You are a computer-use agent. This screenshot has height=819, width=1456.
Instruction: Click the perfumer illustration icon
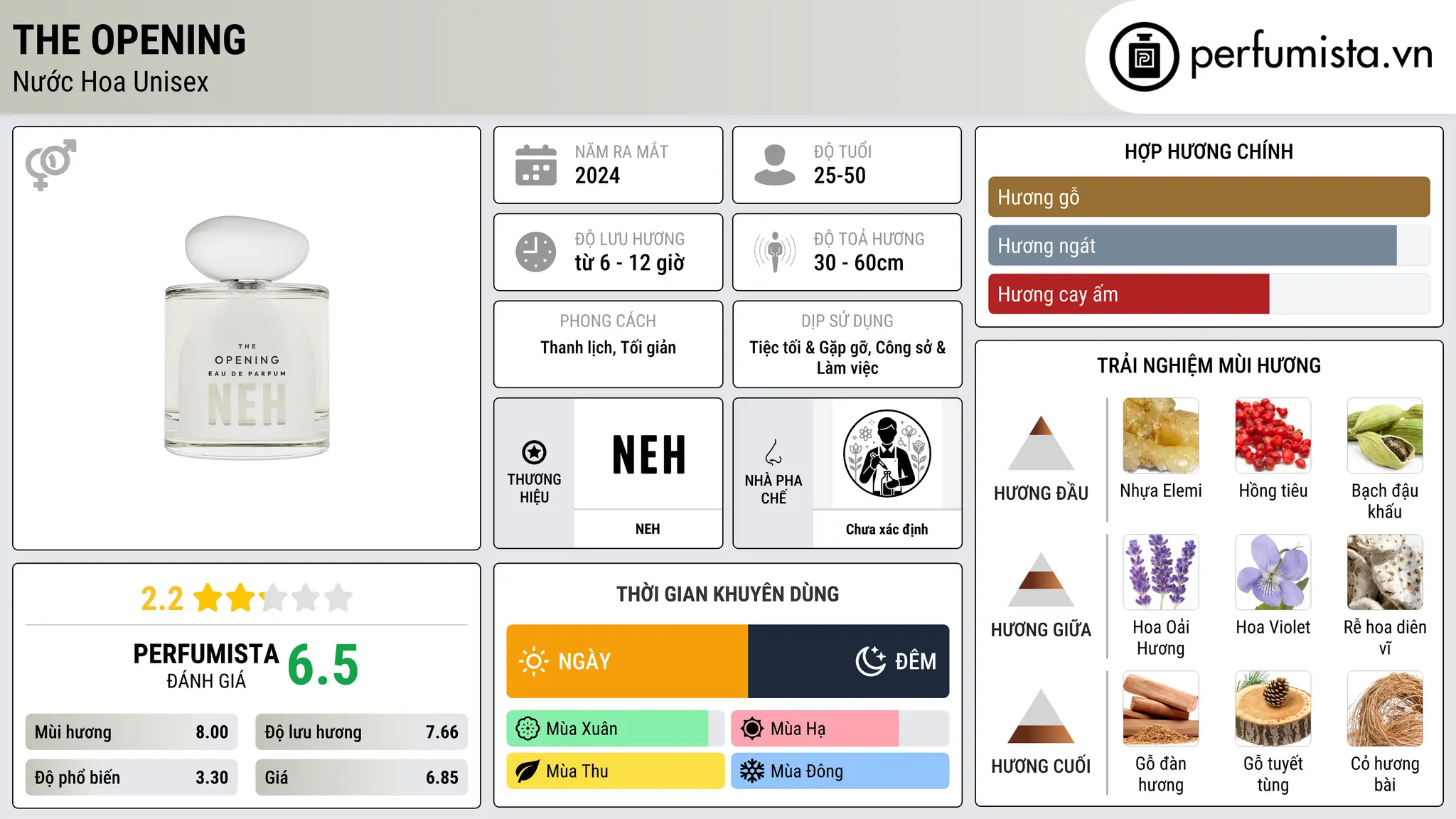[887, 454]
